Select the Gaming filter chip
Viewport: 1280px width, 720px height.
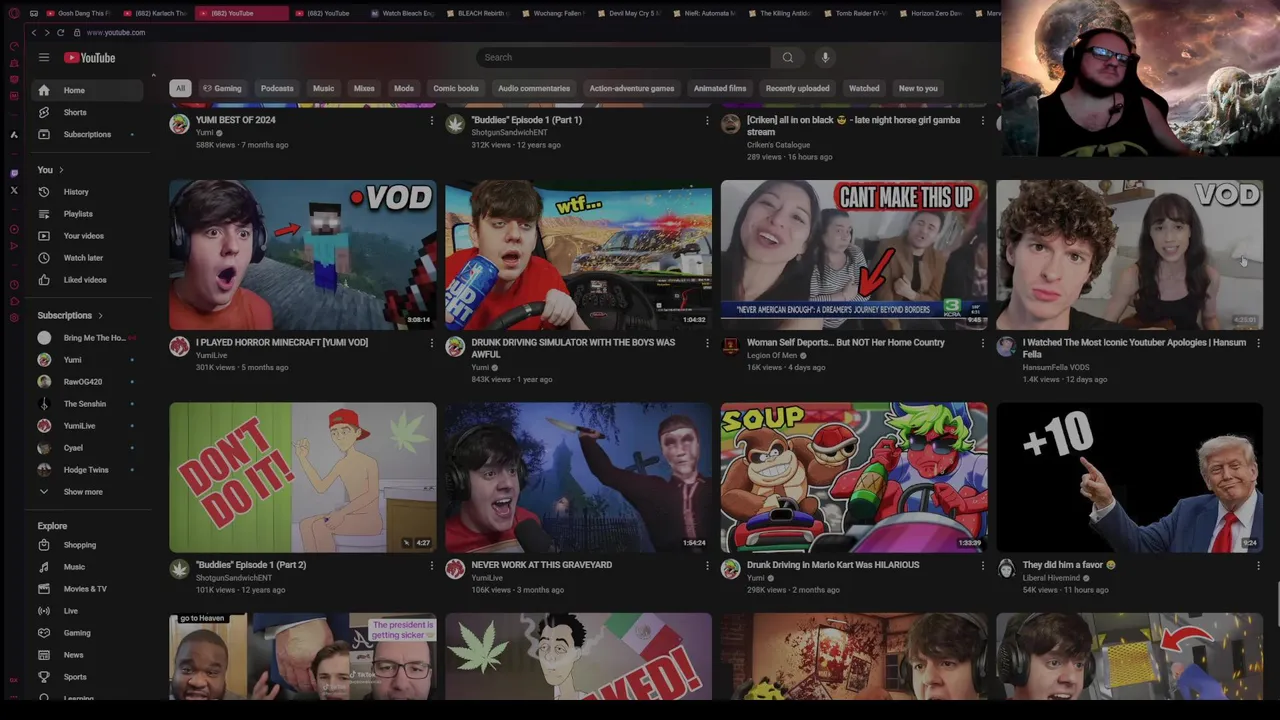click(x=222, y=88)
